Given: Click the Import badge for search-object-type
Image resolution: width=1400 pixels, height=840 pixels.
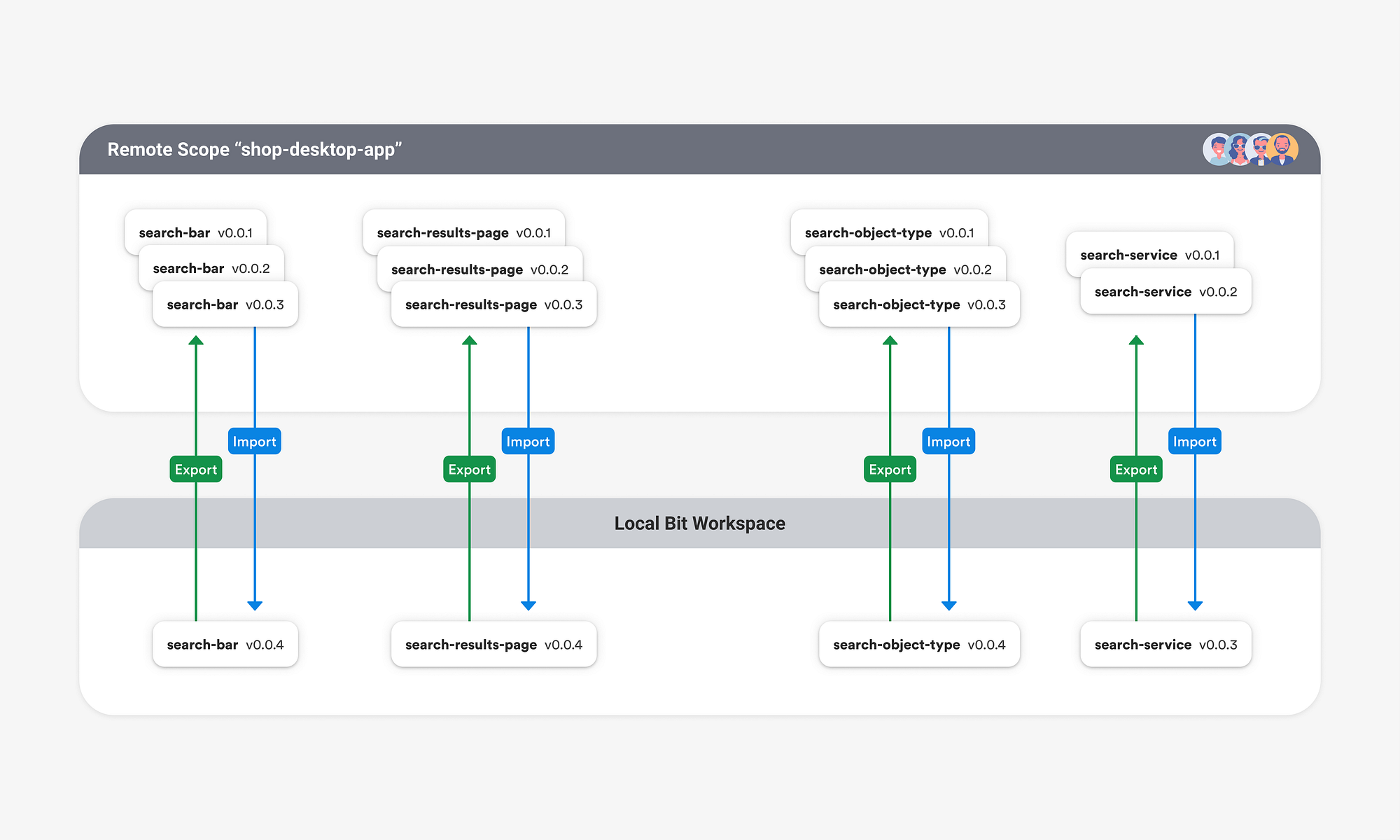Looking at the screenshot, I should 948,441.
